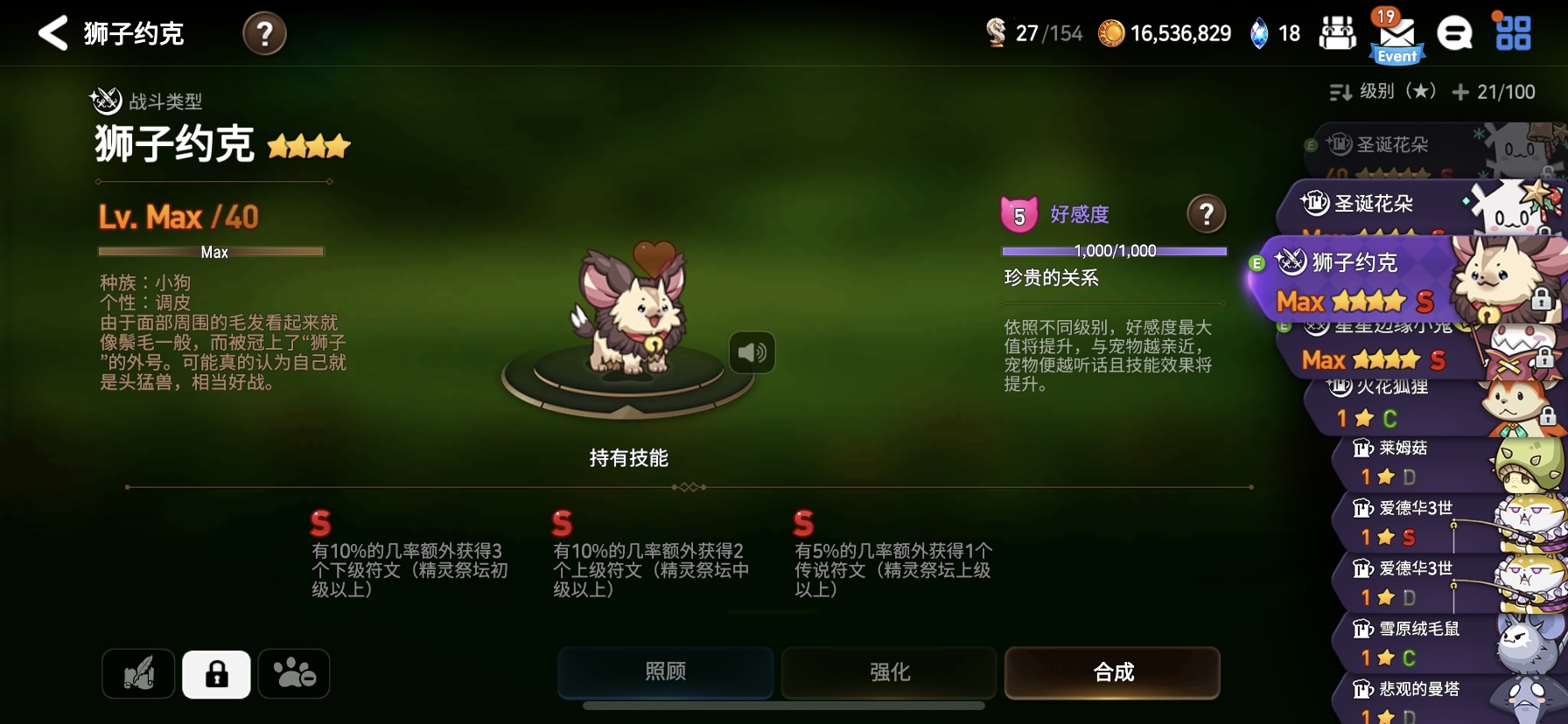Open the blue grid menu icon

point(1513,33)
